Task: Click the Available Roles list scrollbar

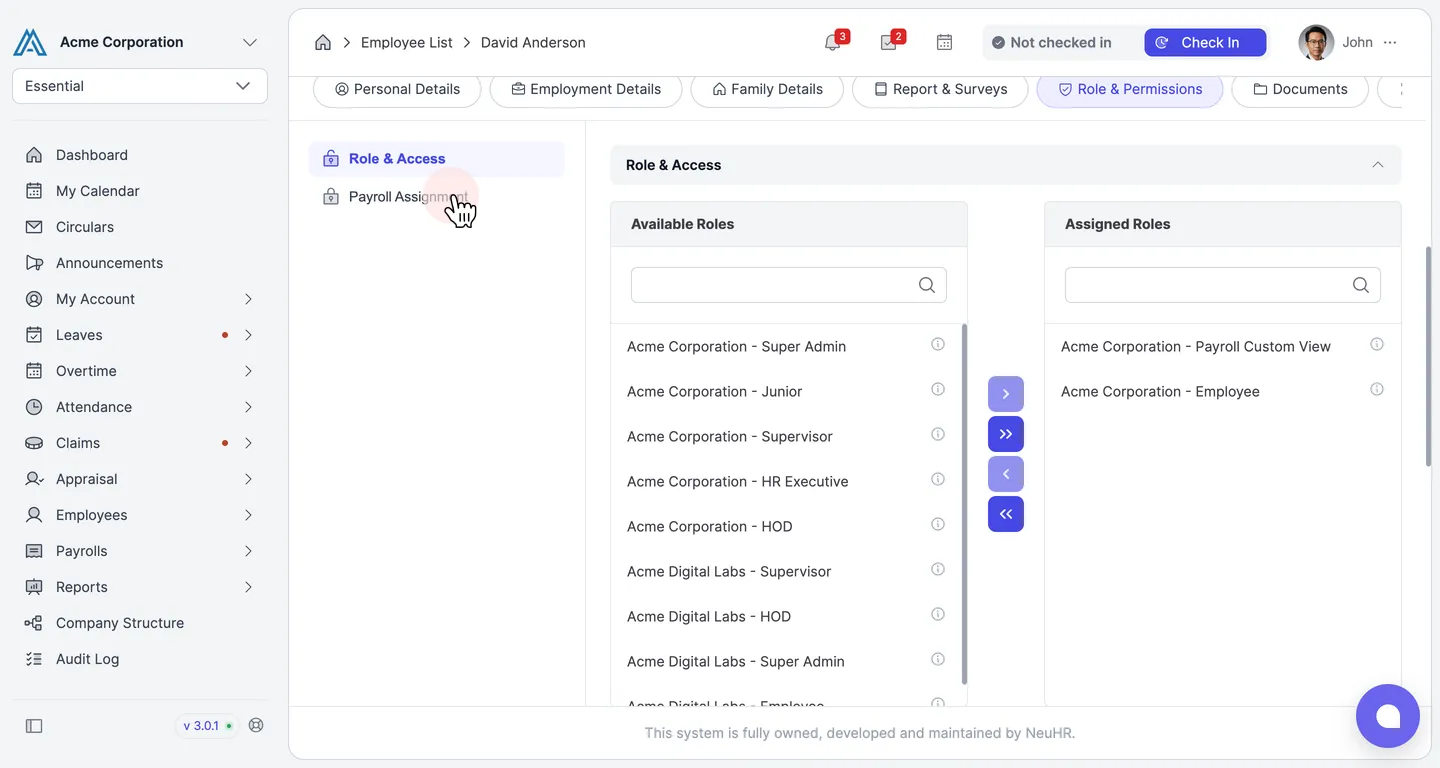Action: point(964,504)
